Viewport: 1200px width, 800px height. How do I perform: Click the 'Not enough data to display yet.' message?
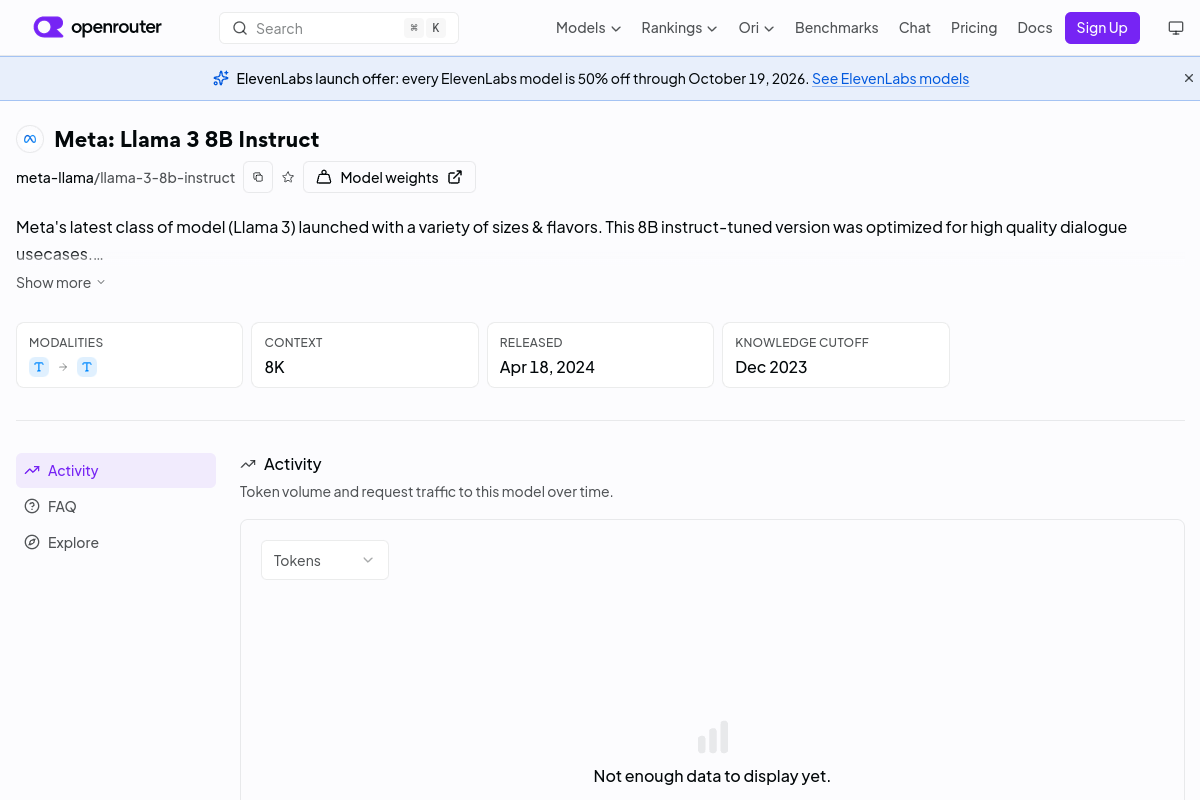[712, 776]
